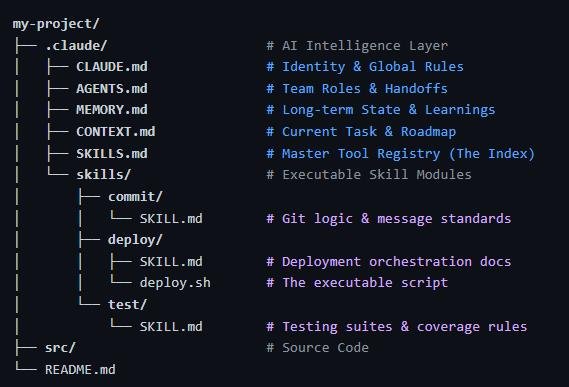Select the '# Long-term State & Learnings' comment
Screen dimensions: 569x387
pos(381,110)
